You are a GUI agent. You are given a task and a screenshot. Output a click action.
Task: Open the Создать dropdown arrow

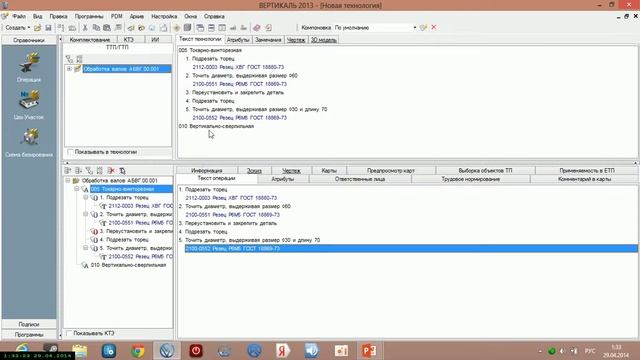pyautogui.click(x=29, y=28)
